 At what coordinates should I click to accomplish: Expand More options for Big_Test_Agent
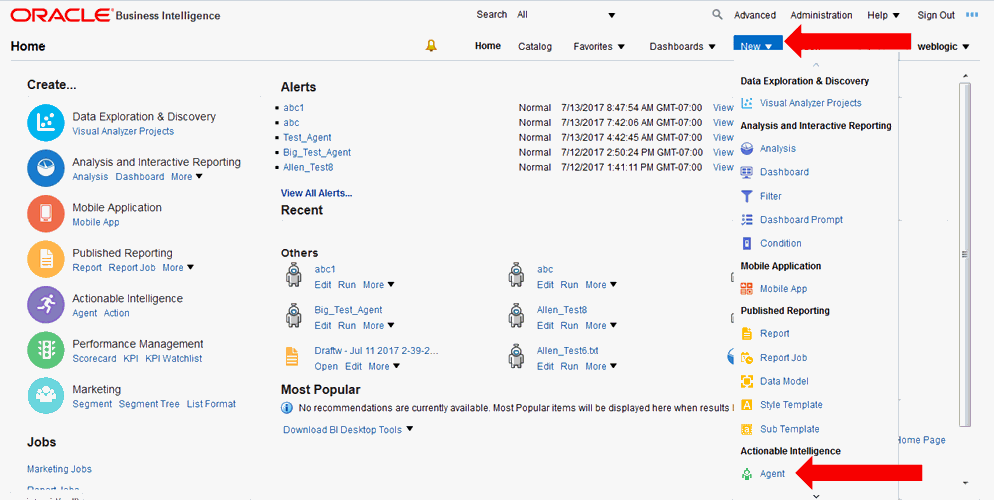[378, 326]
